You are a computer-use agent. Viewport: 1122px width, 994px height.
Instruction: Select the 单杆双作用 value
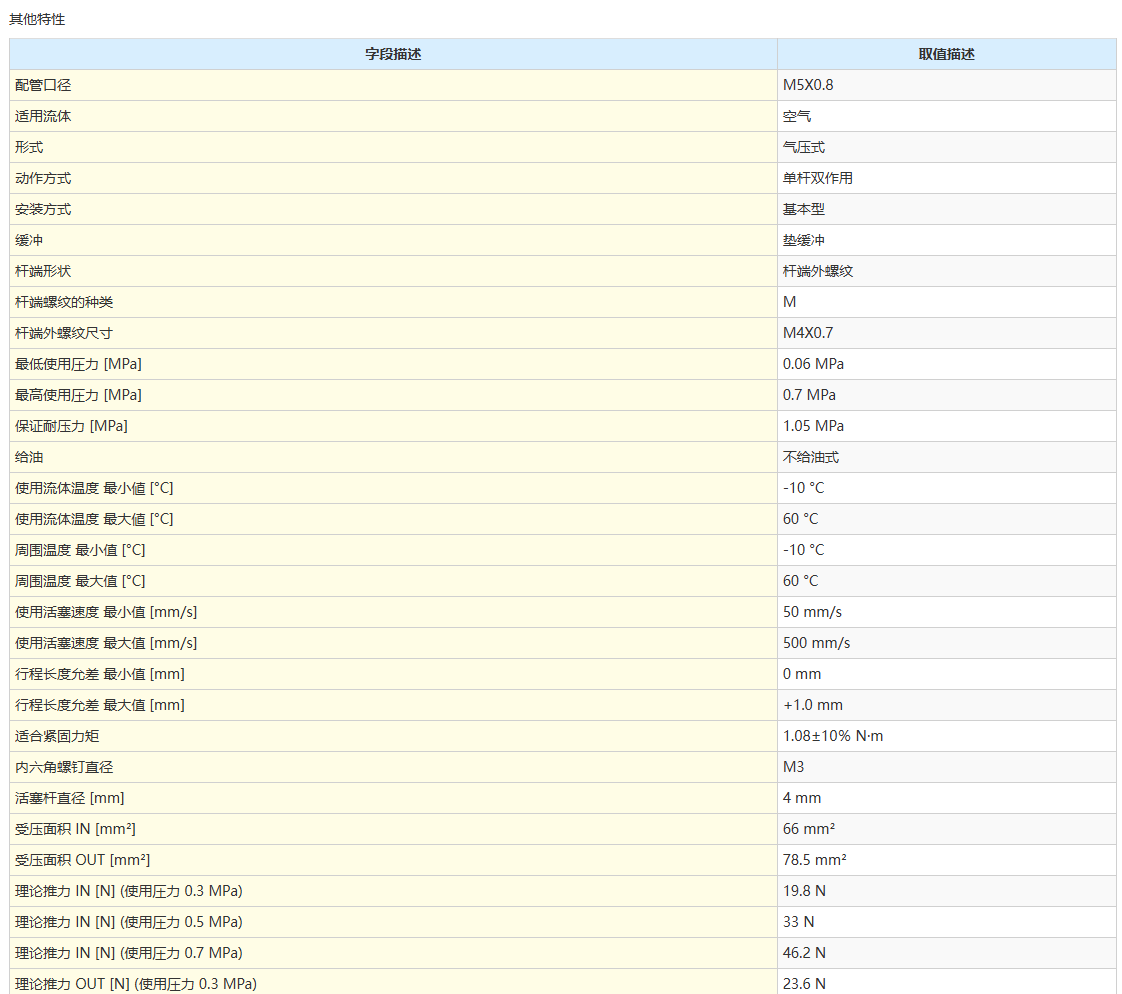818,178
